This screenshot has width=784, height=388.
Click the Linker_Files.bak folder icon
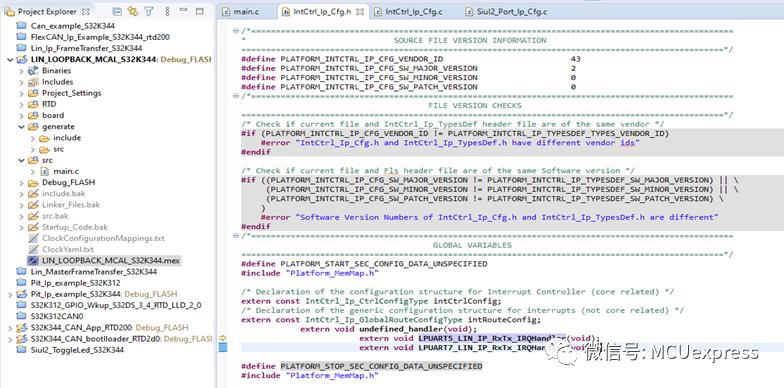point(33,205)
